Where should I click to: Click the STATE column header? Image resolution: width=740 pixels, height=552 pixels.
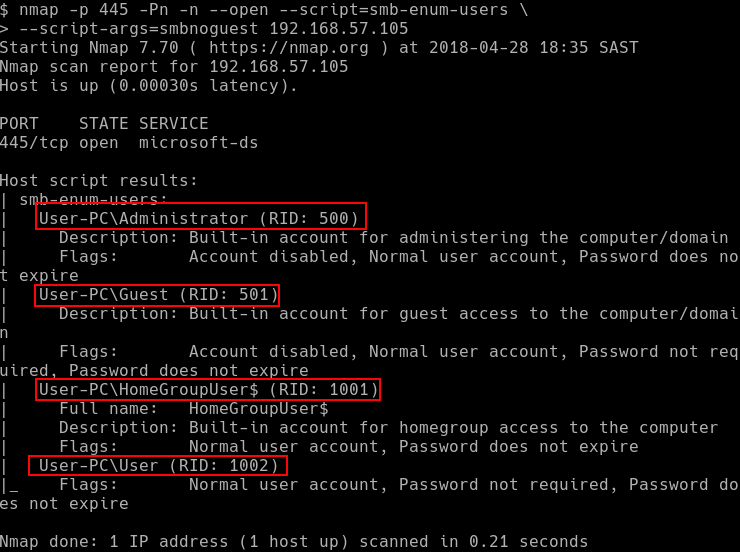click(x=103, y=124)
